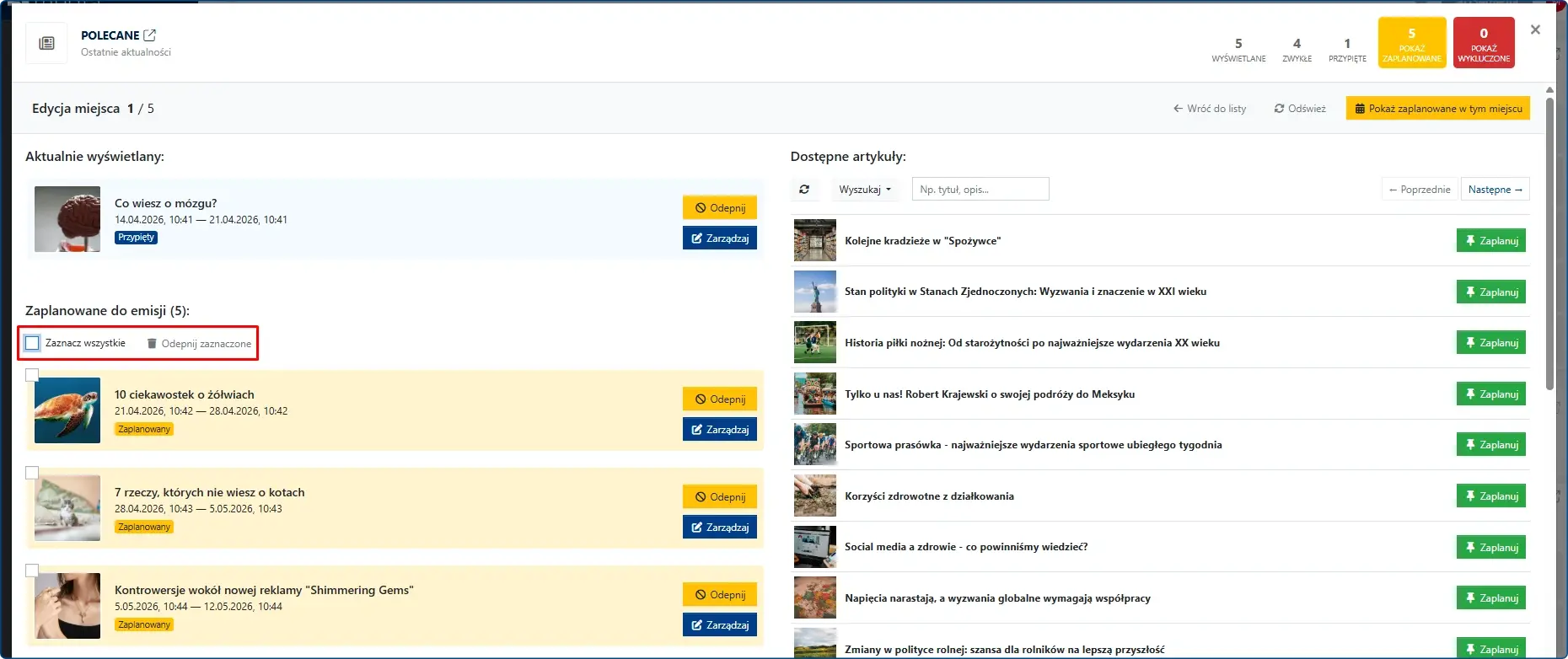Click the newspaper icon beside POLECANE
This screenshot has width=1568, height=659.
pos(47,43)
